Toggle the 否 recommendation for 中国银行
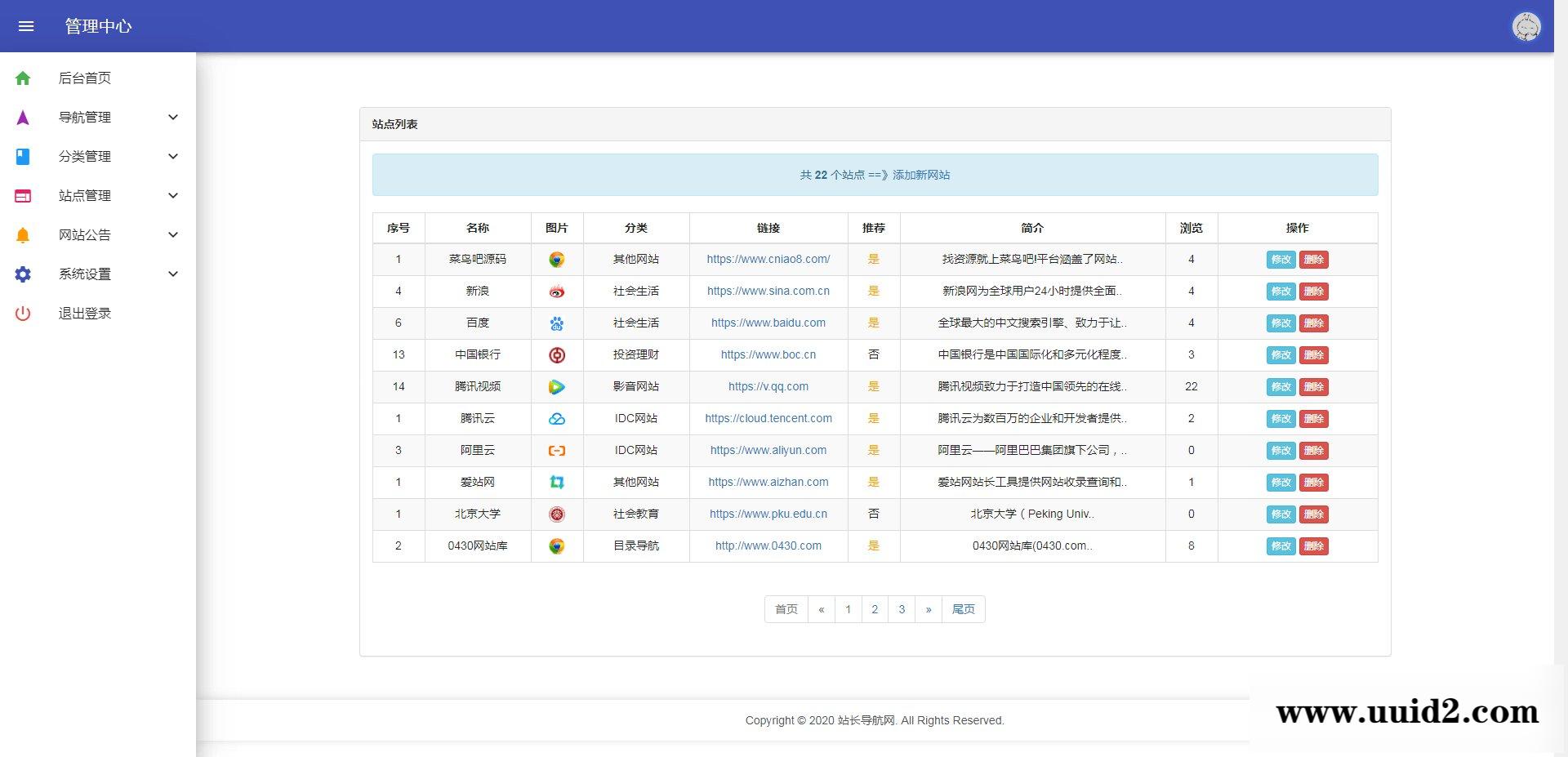This screenshot has height=757, width=1568. [x=873, y=354]
